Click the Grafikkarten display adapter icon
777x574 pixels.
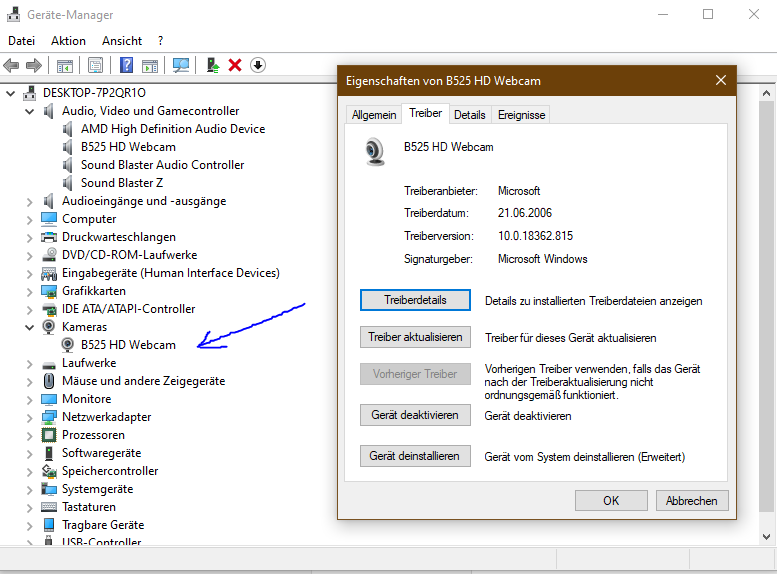tap(49, 291)
